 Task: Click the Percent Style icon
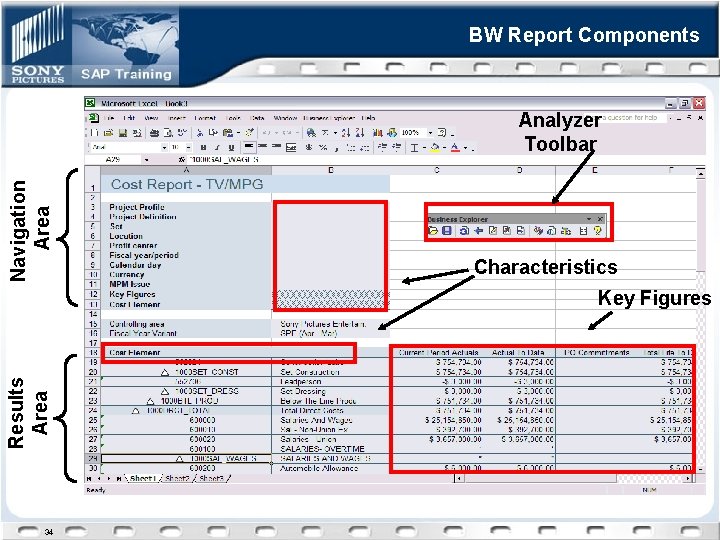tap(323, 147)
